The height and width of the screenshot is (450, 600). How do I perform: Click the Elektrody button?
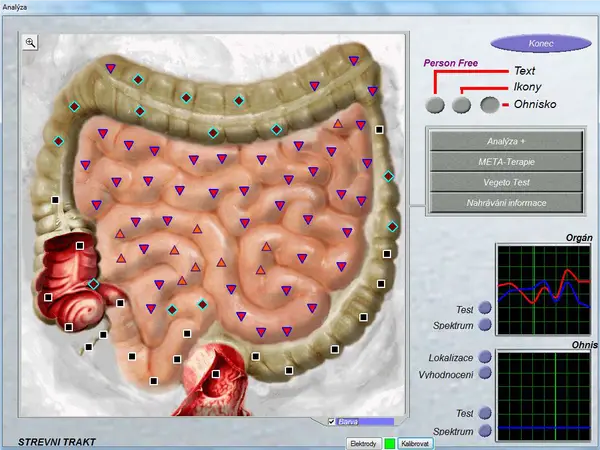point(363,442)
